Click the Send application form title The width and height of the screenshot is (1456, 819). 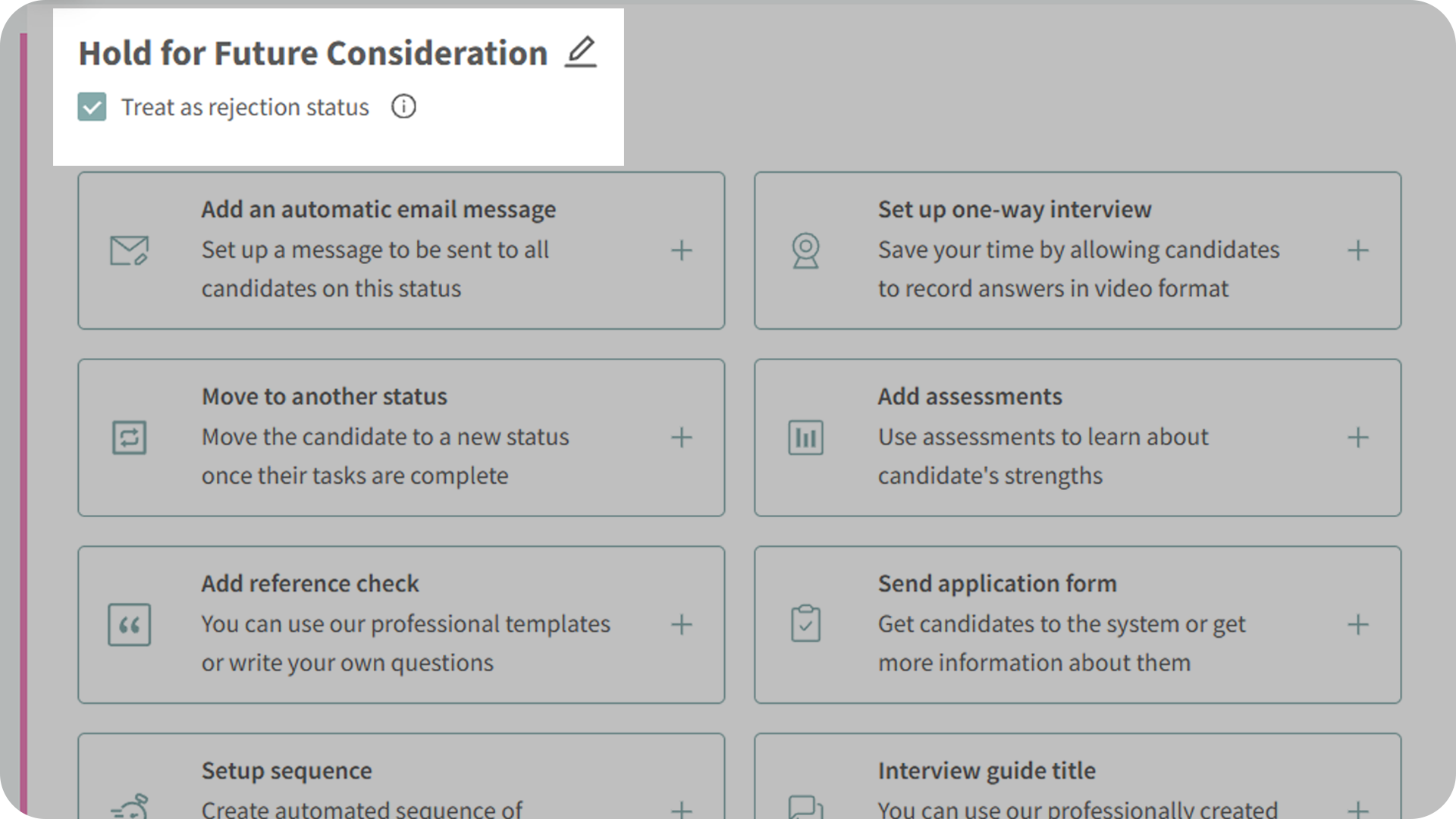point(997,584)
